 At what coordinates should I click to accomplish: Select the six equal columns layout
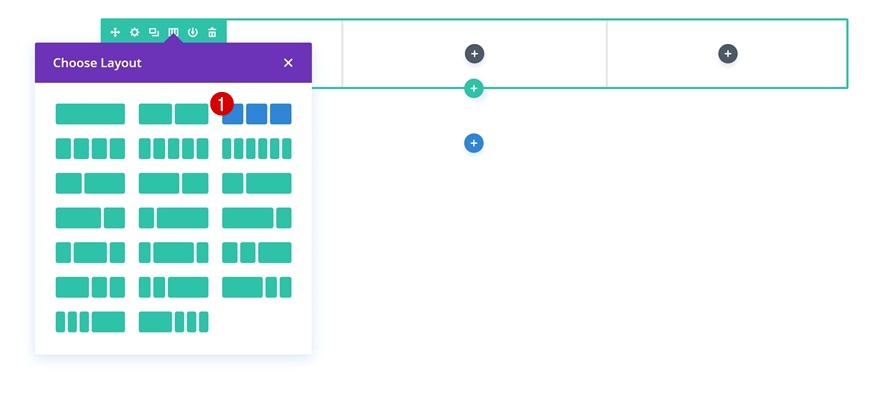[x=257, y=149]
